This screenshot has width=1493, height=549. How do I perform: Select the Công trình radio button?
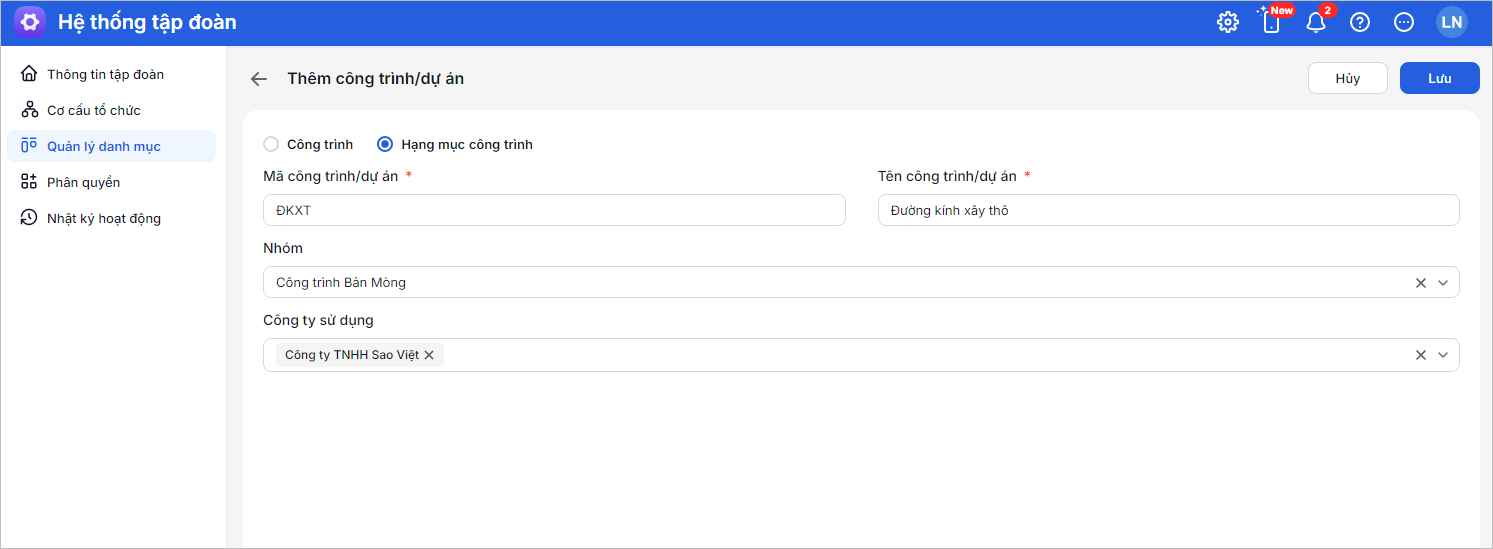pyautogui.click(x=271, y=144)
